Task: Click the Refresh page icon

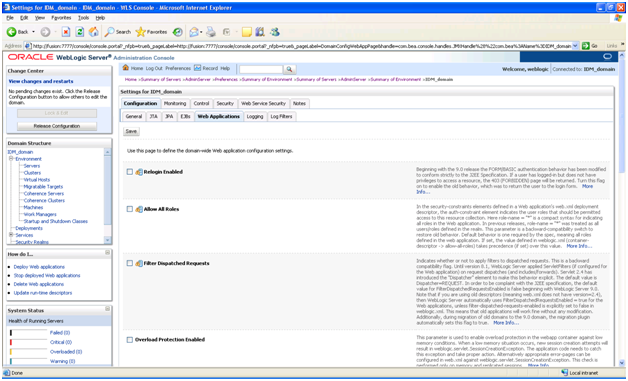Action: [80, 32]
